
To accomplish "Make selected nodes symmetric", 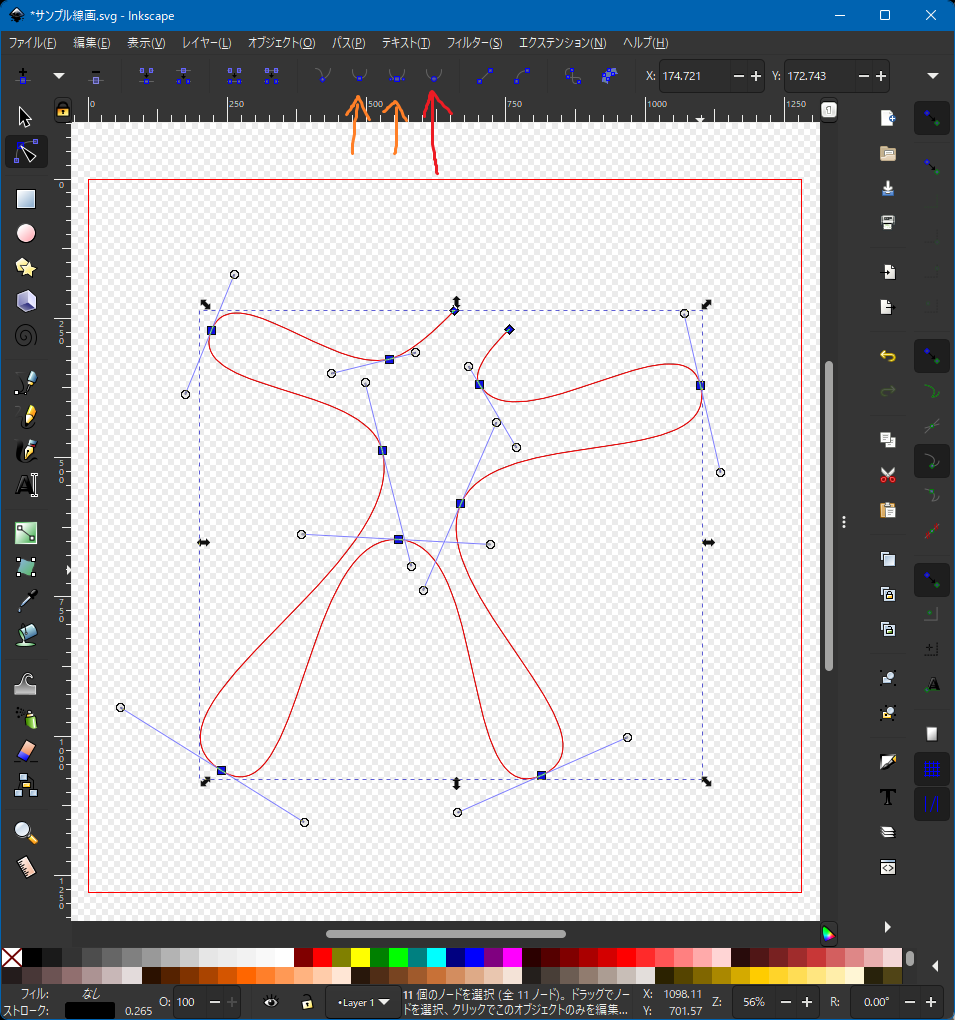I will pos(396,76).
